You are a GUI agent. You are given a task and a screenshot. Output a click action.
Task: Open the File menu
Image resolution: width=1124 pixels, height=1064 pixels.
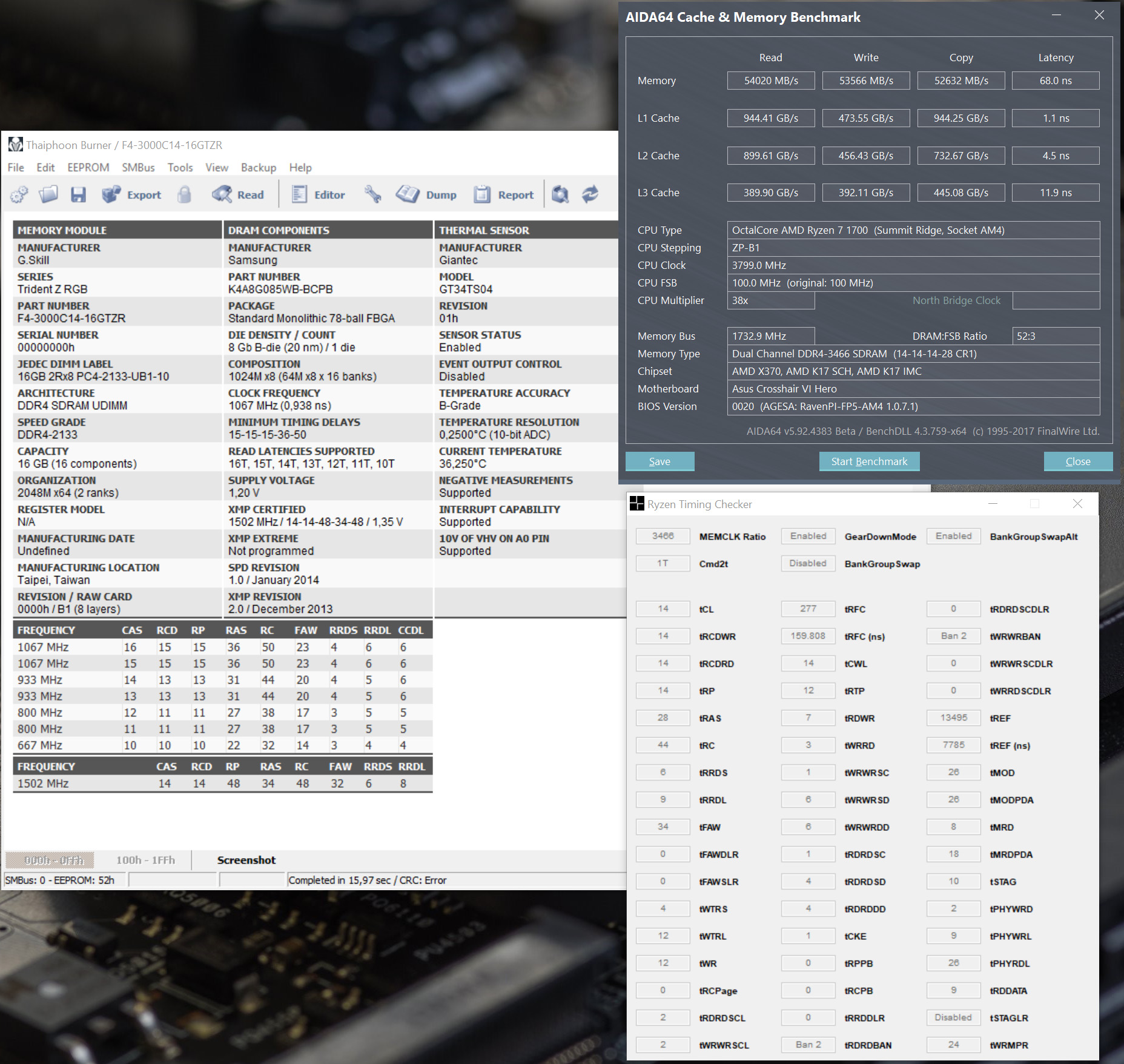click(x=16, y=168)
